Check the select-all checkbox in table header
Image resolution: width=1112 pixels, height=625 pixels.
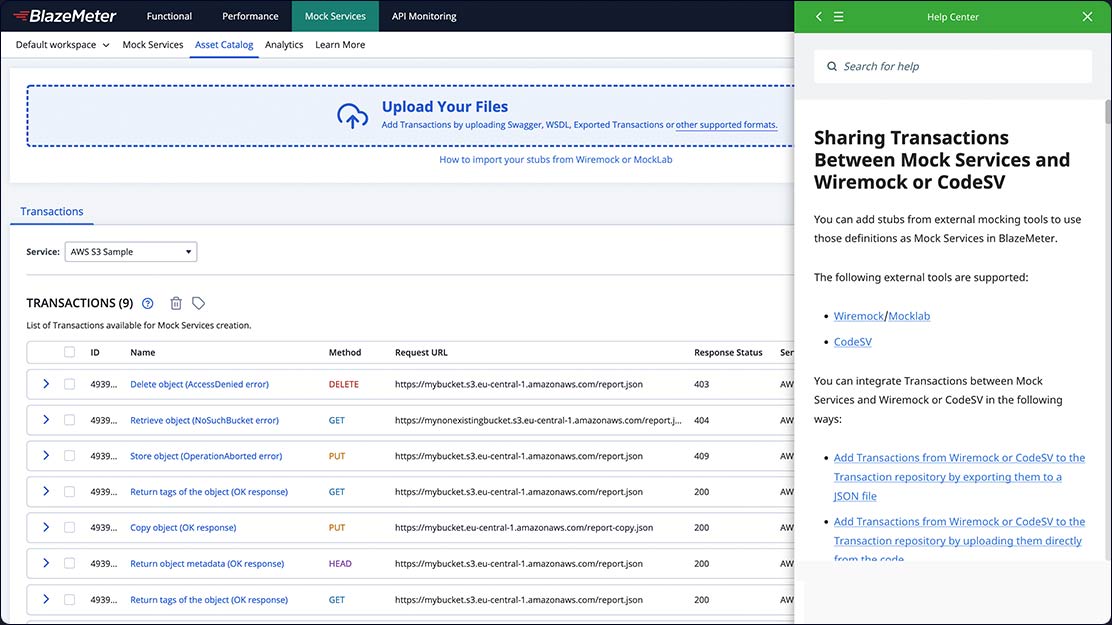[x=70, y=352]
